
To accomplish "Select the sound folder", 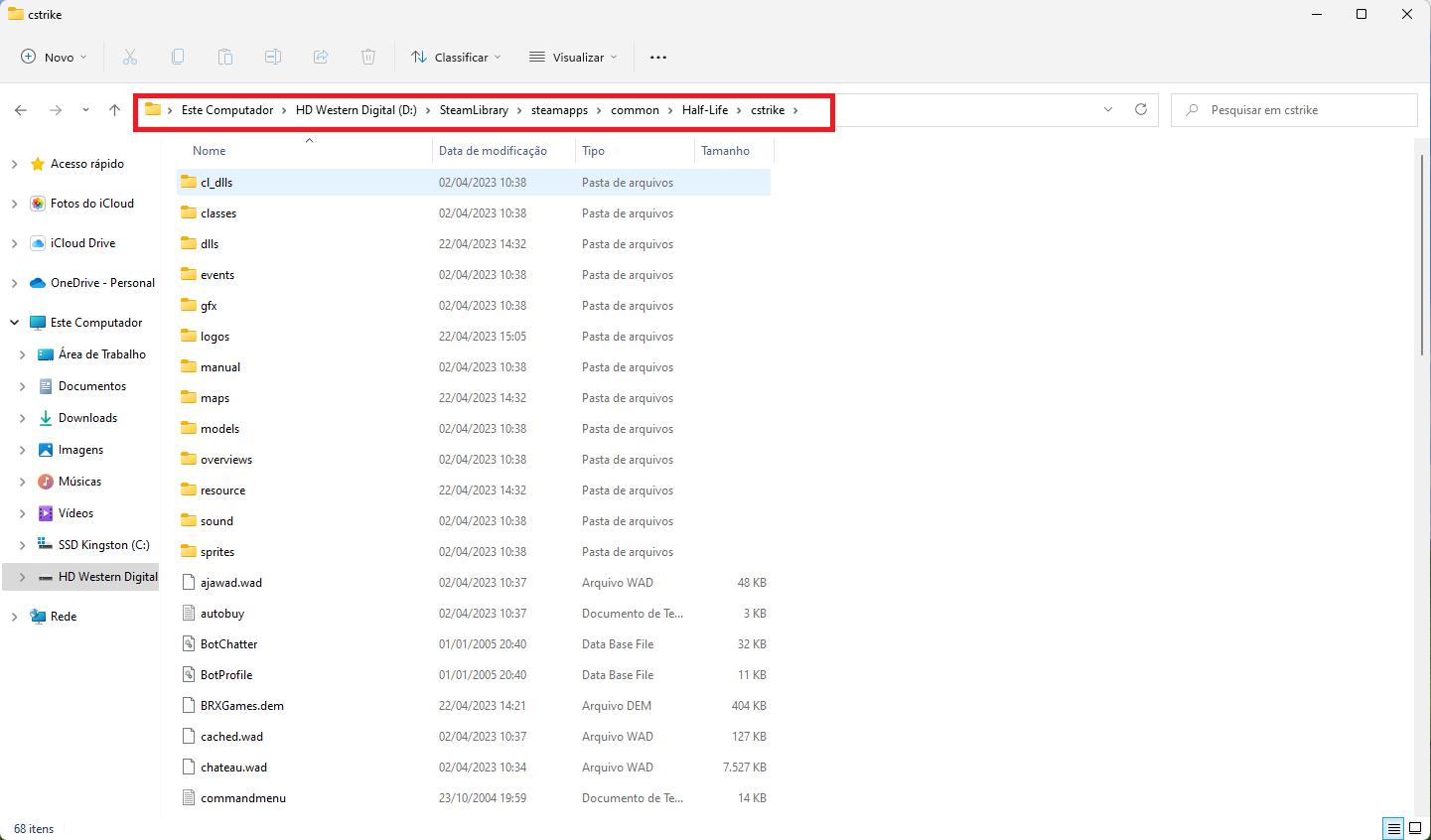I will coord(474,521).
